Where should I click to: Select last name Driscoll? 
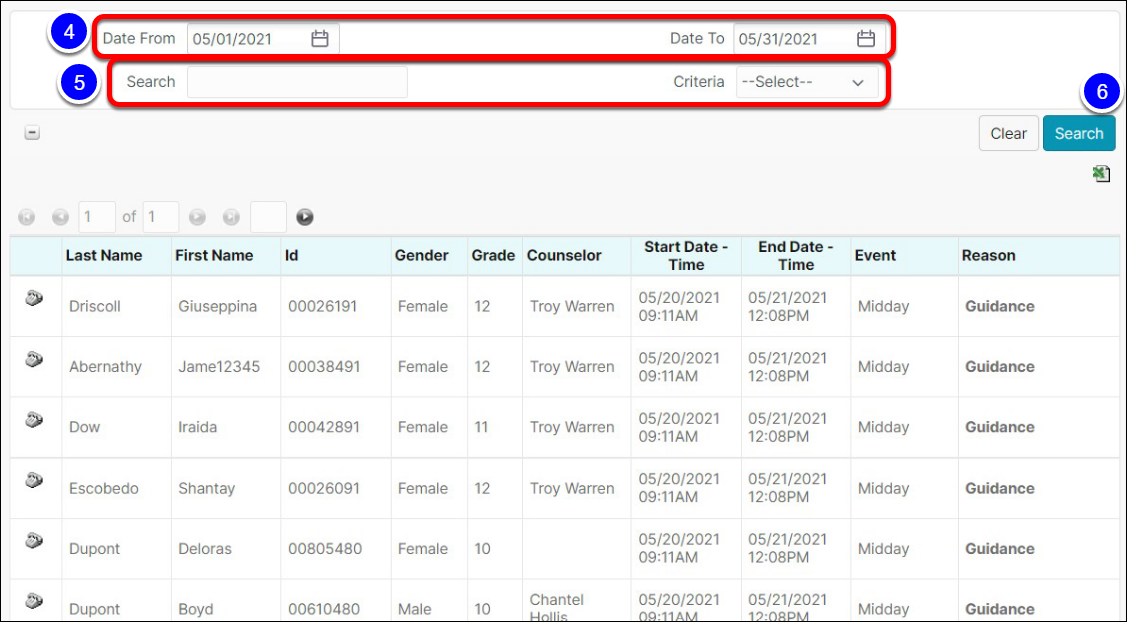point(95,306)
